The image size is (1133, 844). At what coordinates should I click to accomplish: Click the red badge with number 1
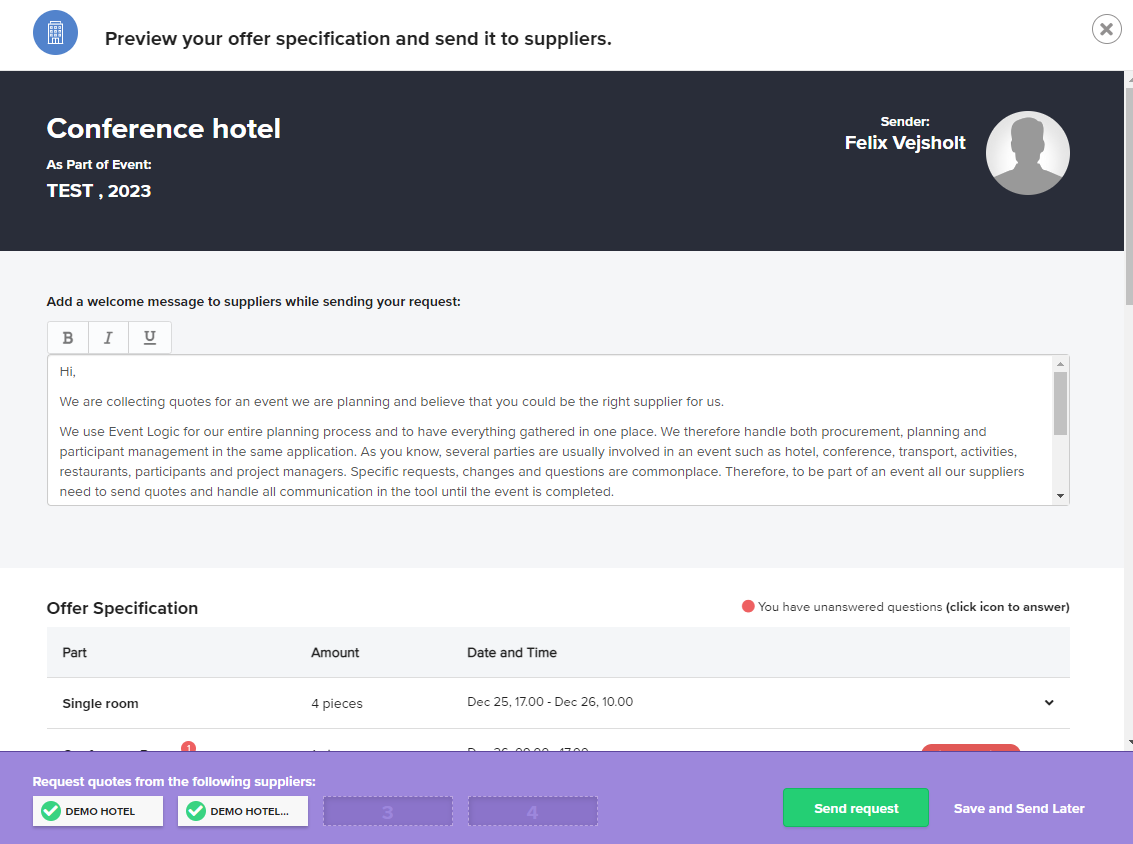(x=188, y=747)
